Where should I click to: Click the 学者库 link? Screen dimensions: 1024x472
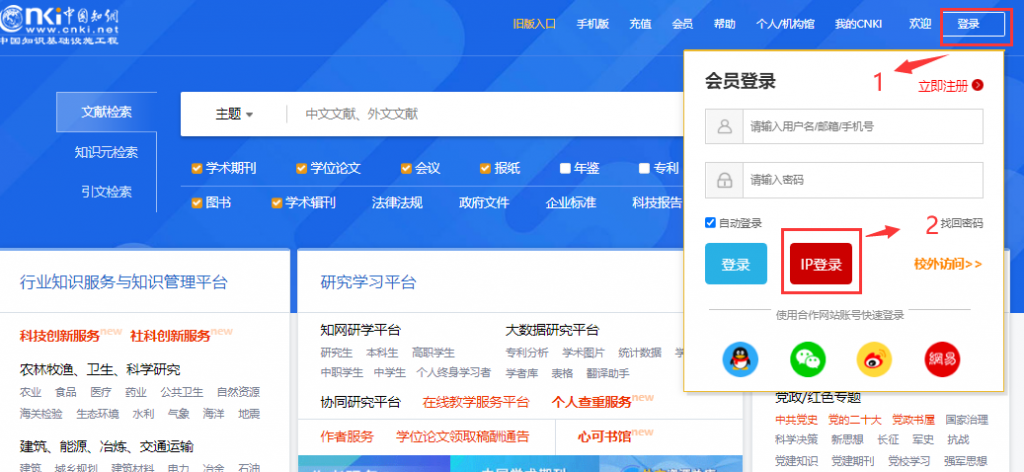pyautogui.click(x=522, y=373)
